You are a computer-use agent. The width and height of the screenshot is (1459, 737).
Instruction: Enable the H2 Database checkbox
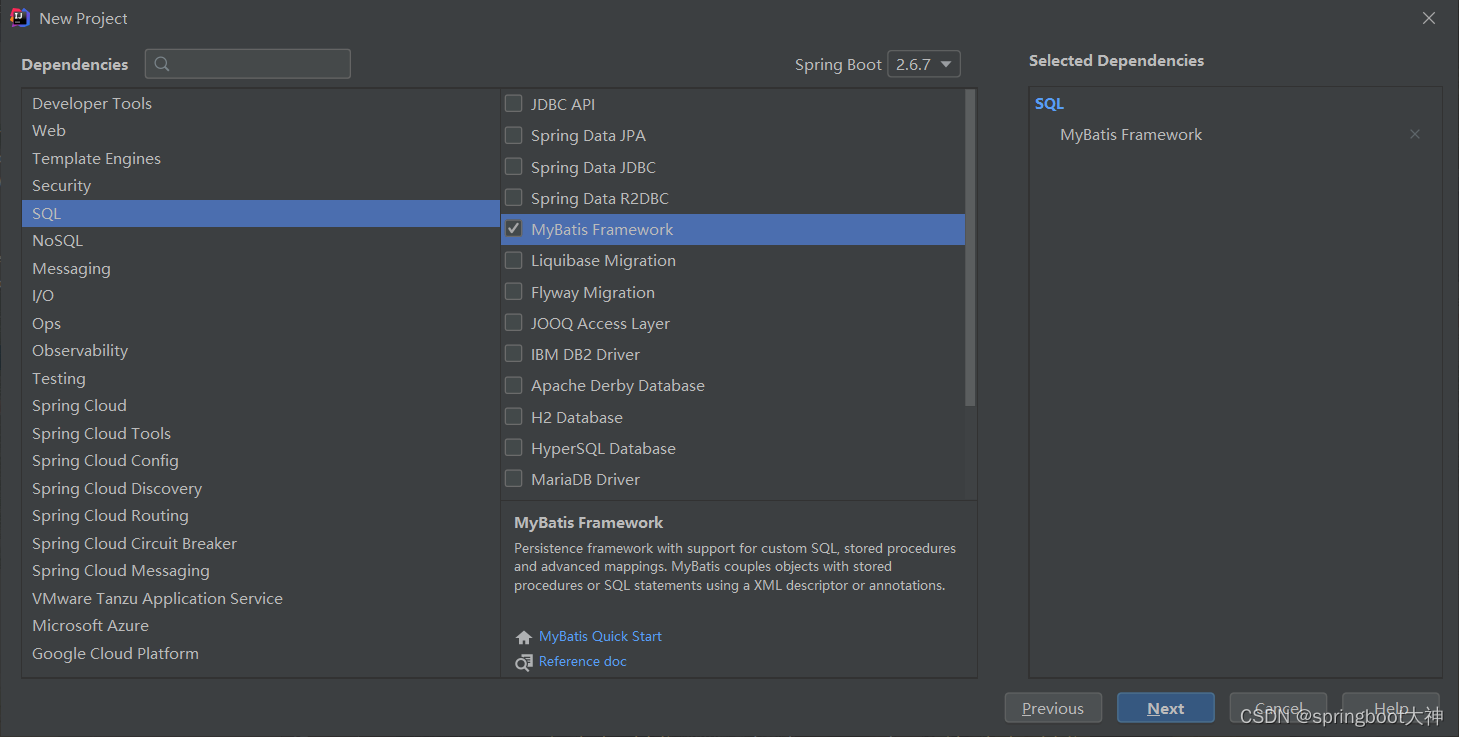[x=513, y=416]
